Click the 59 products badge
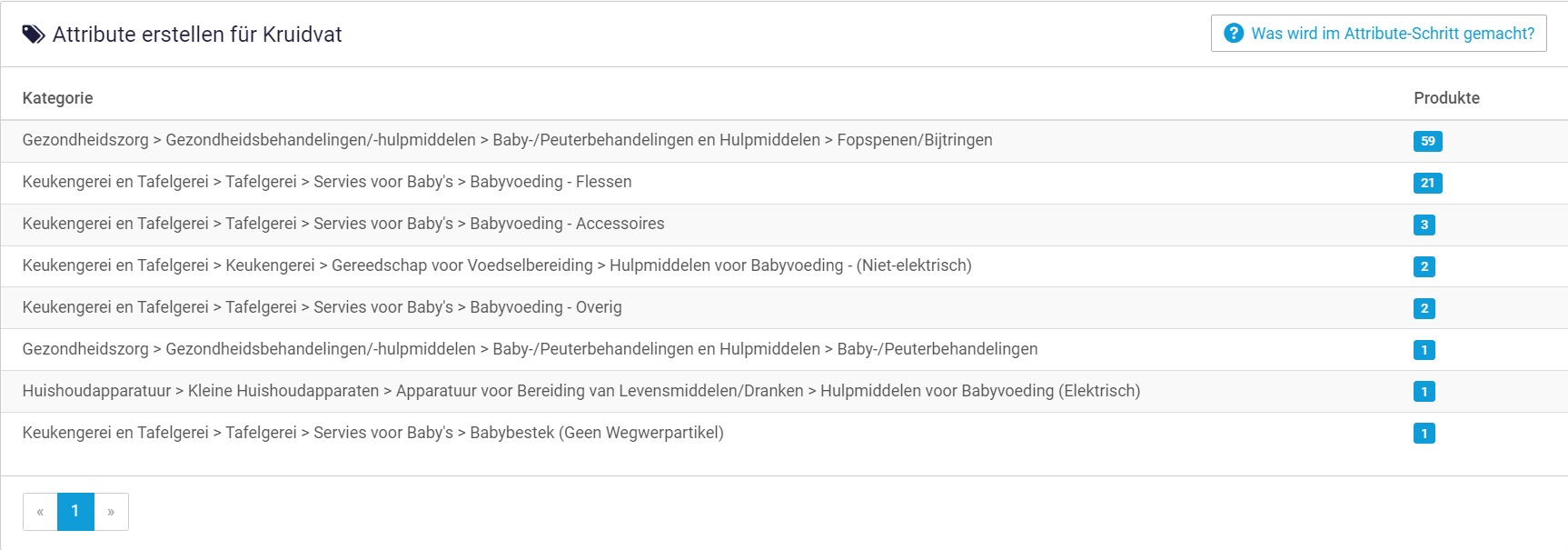1568x550 pixels. pos(1427,141)
